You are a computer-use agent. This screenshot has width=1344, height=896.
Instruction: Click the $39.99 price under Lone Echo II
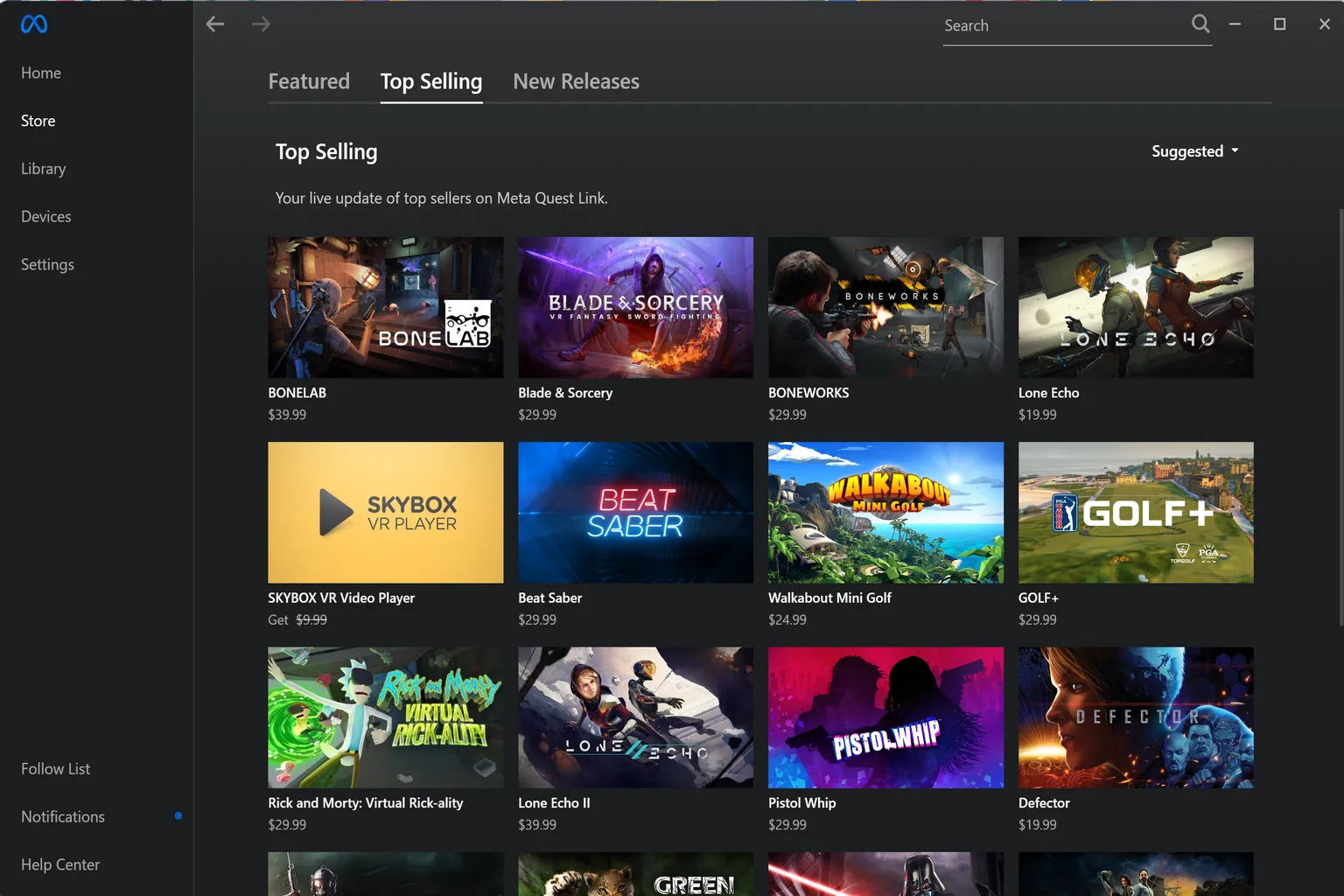[537, 824]
